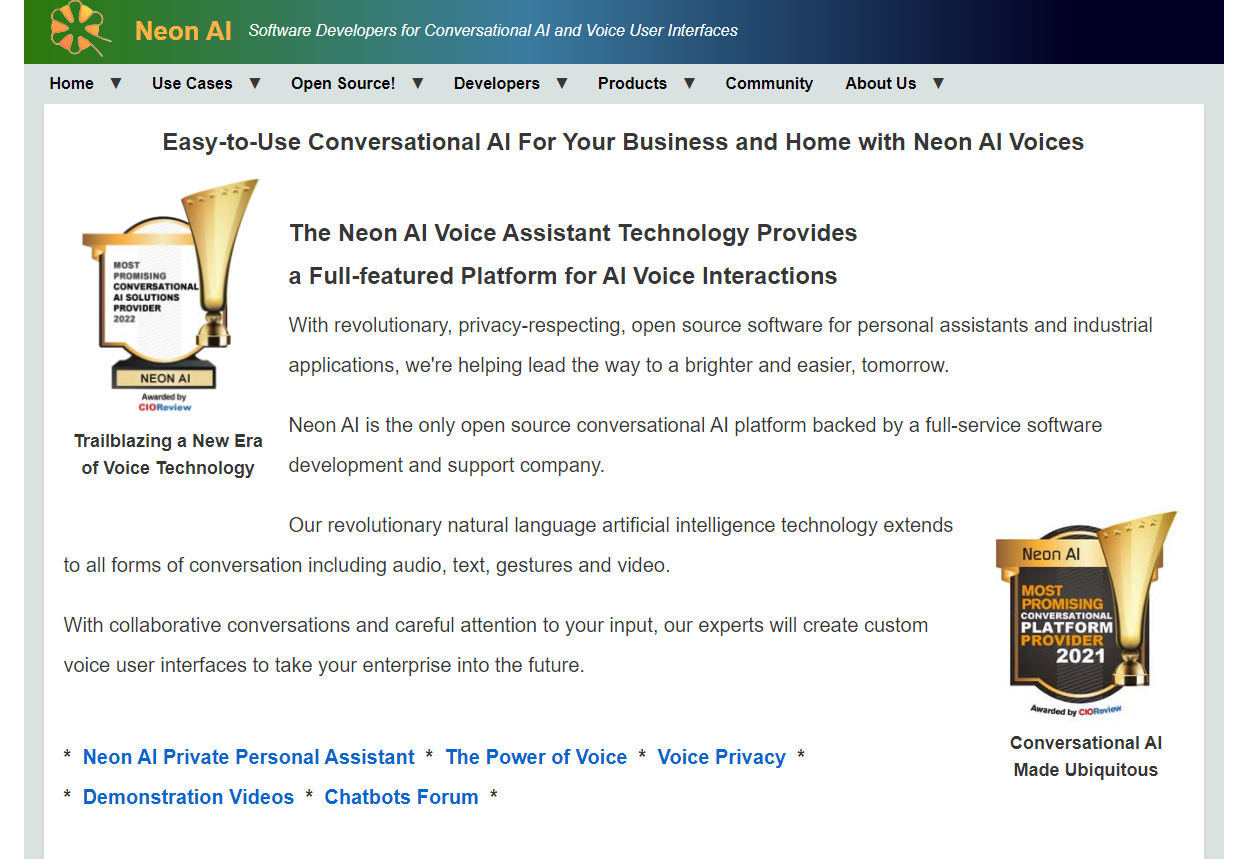Visit the Chatbots Forum link
Screen dimensions: 1249x859
pos(401,797)
